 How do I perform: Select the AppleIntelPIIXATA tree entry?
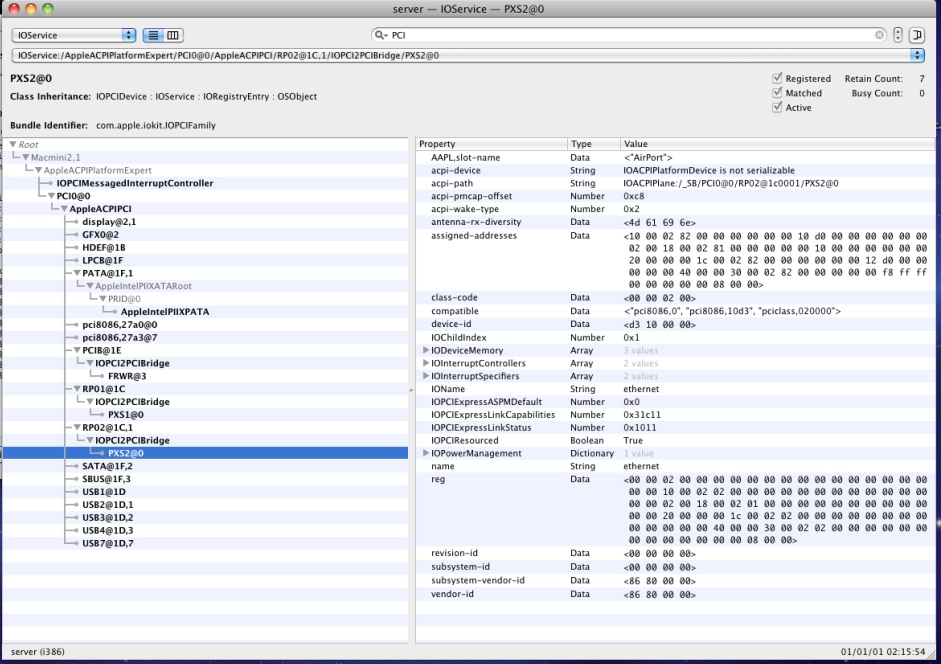pos(165,312)
